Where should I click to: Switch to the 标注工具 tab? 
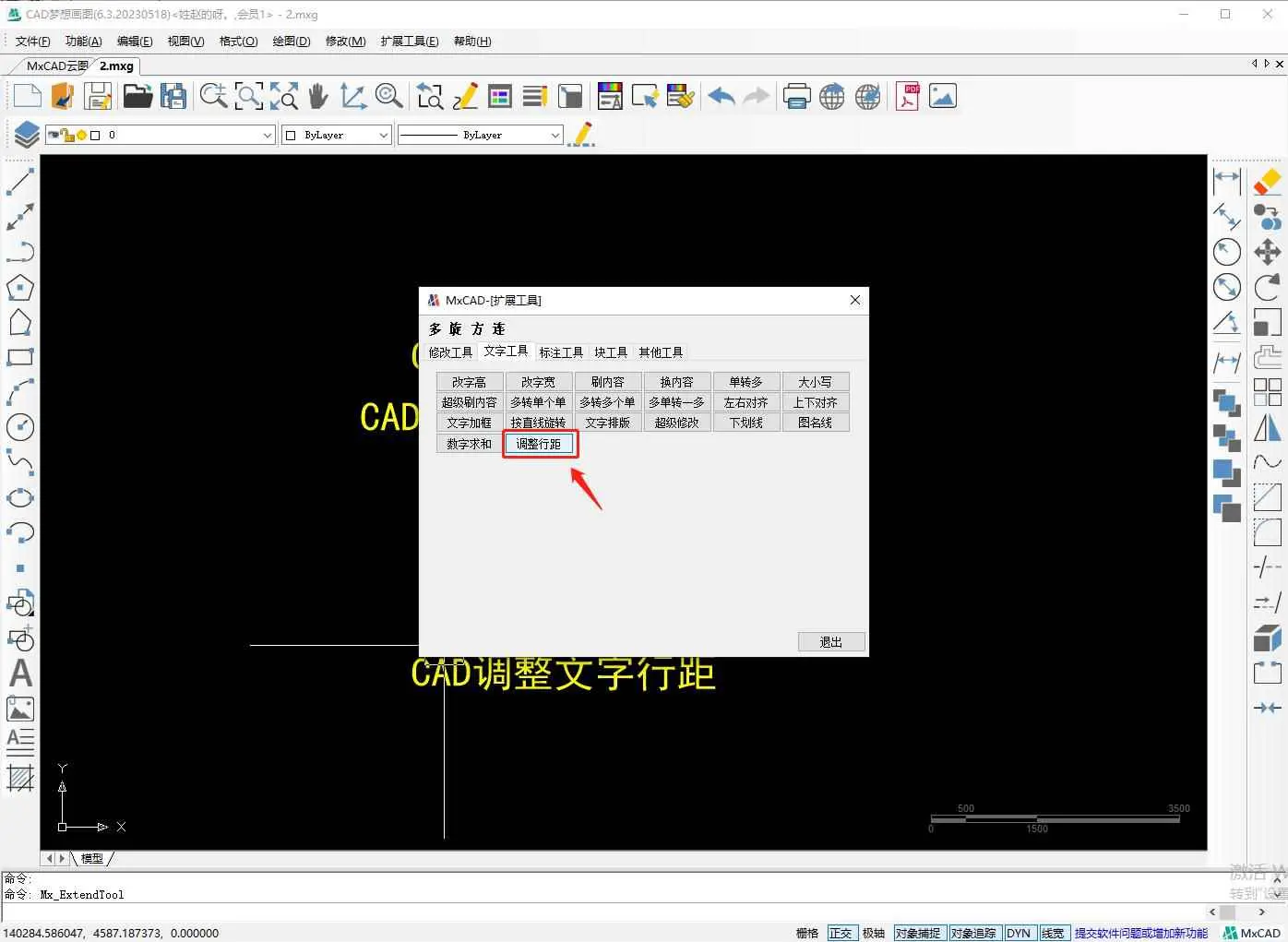[x=561, y=352]
